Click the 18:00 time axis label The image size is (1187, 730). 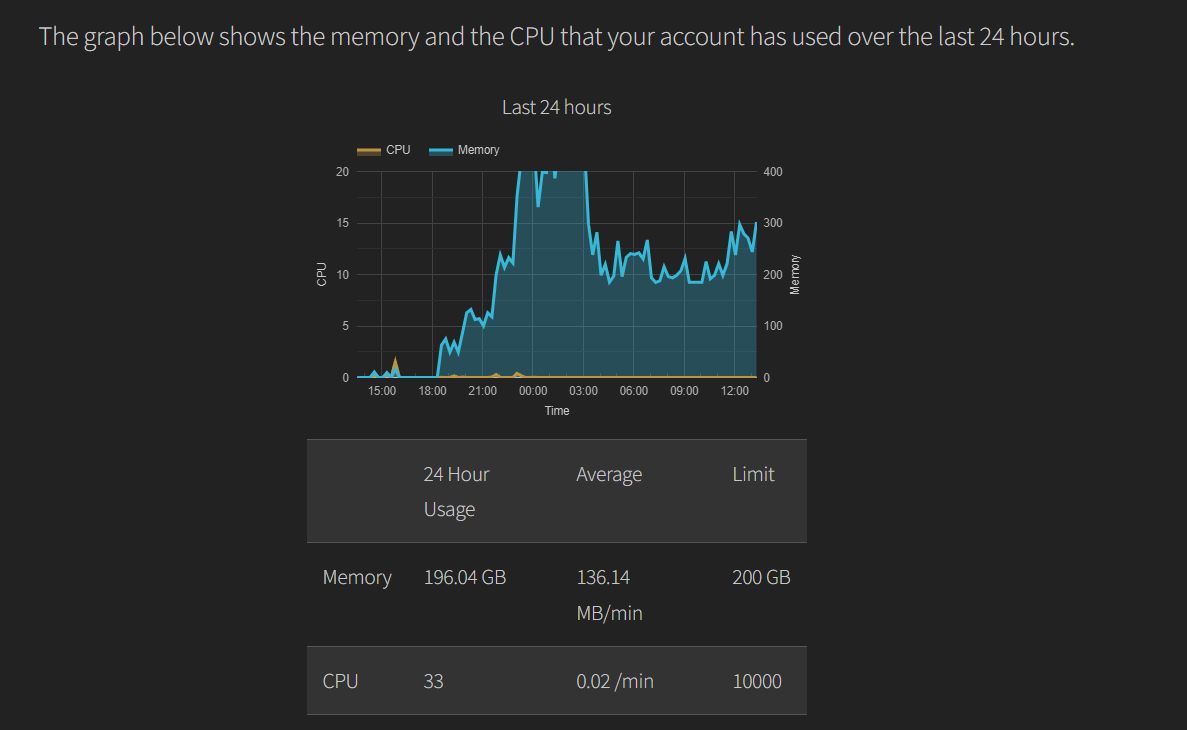(432, 391)
